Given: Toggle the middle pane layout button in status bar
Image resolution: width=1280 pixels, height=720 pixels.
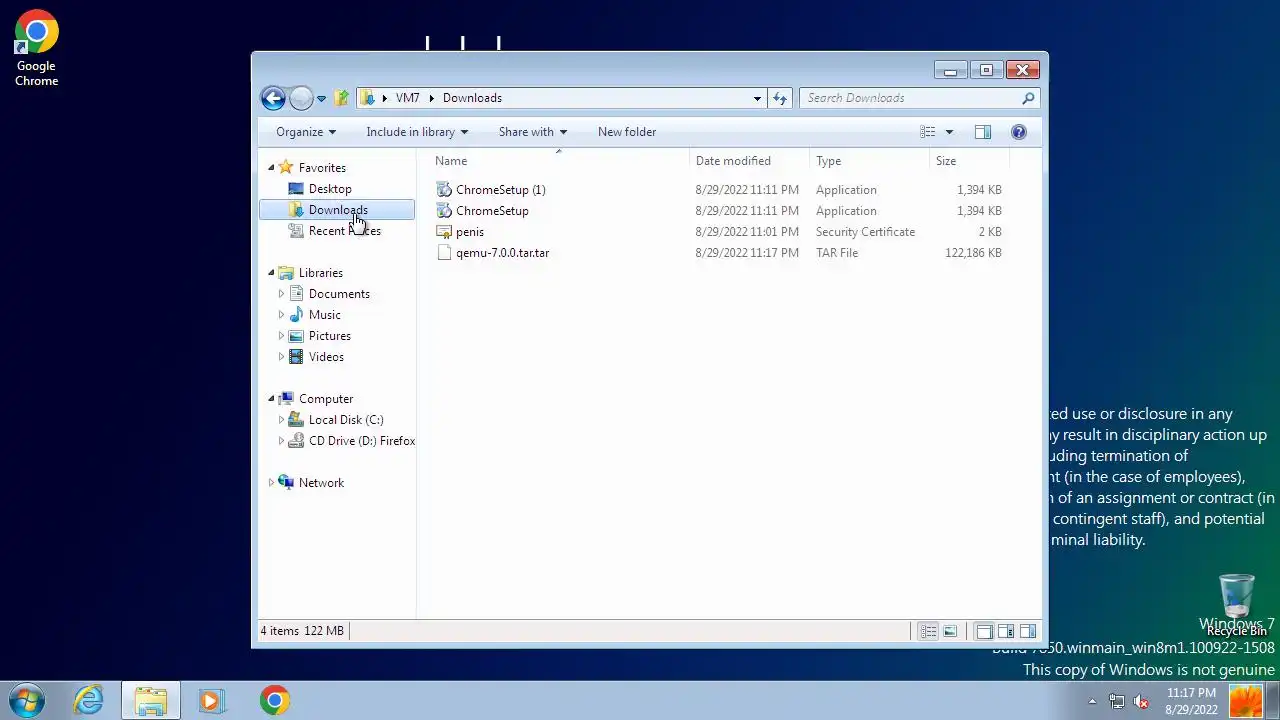Looking at the screenshot, I should 1006,631.
